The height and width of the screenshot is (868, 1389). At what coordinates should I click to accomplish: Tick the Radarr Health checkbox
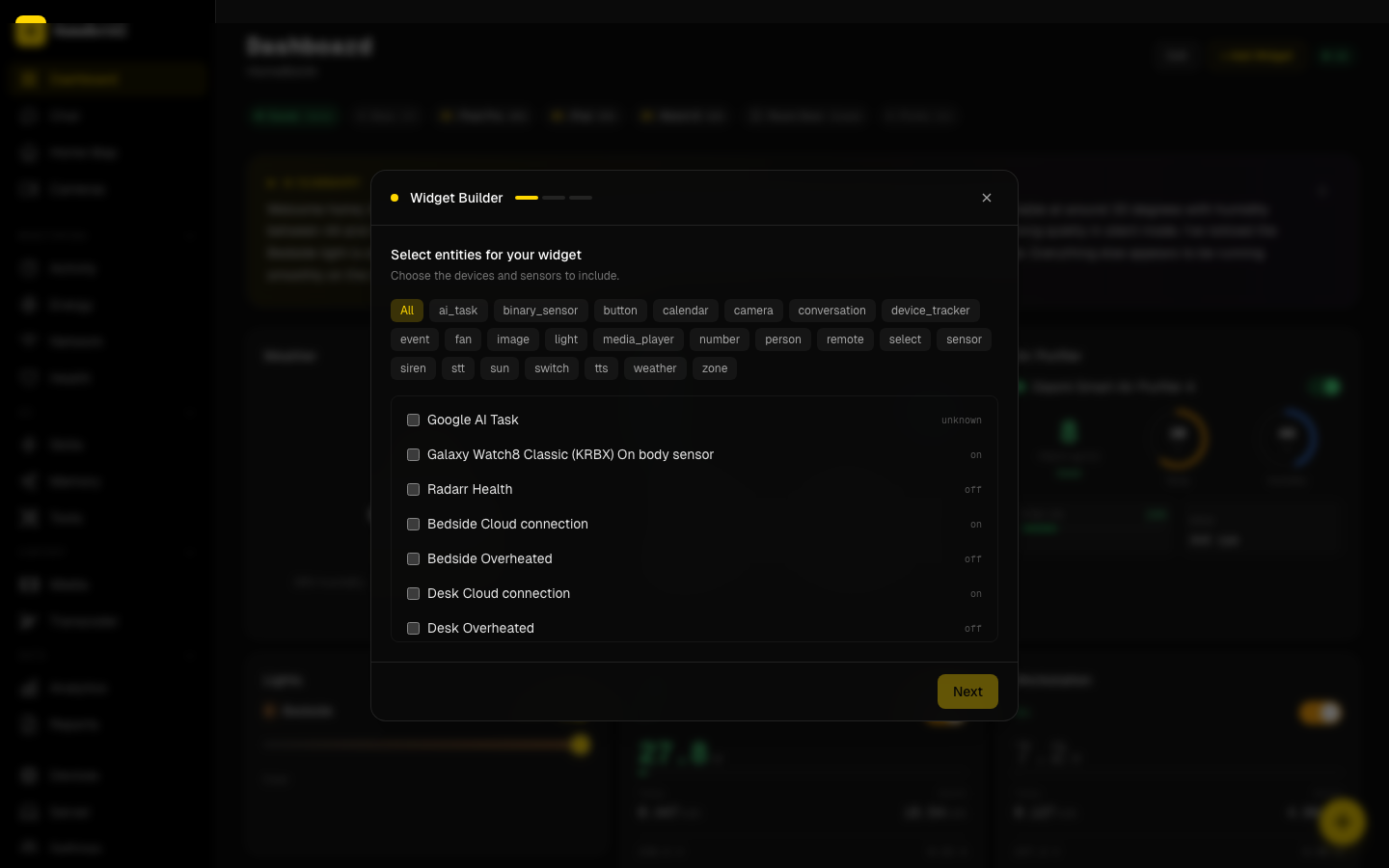[413, 490]
